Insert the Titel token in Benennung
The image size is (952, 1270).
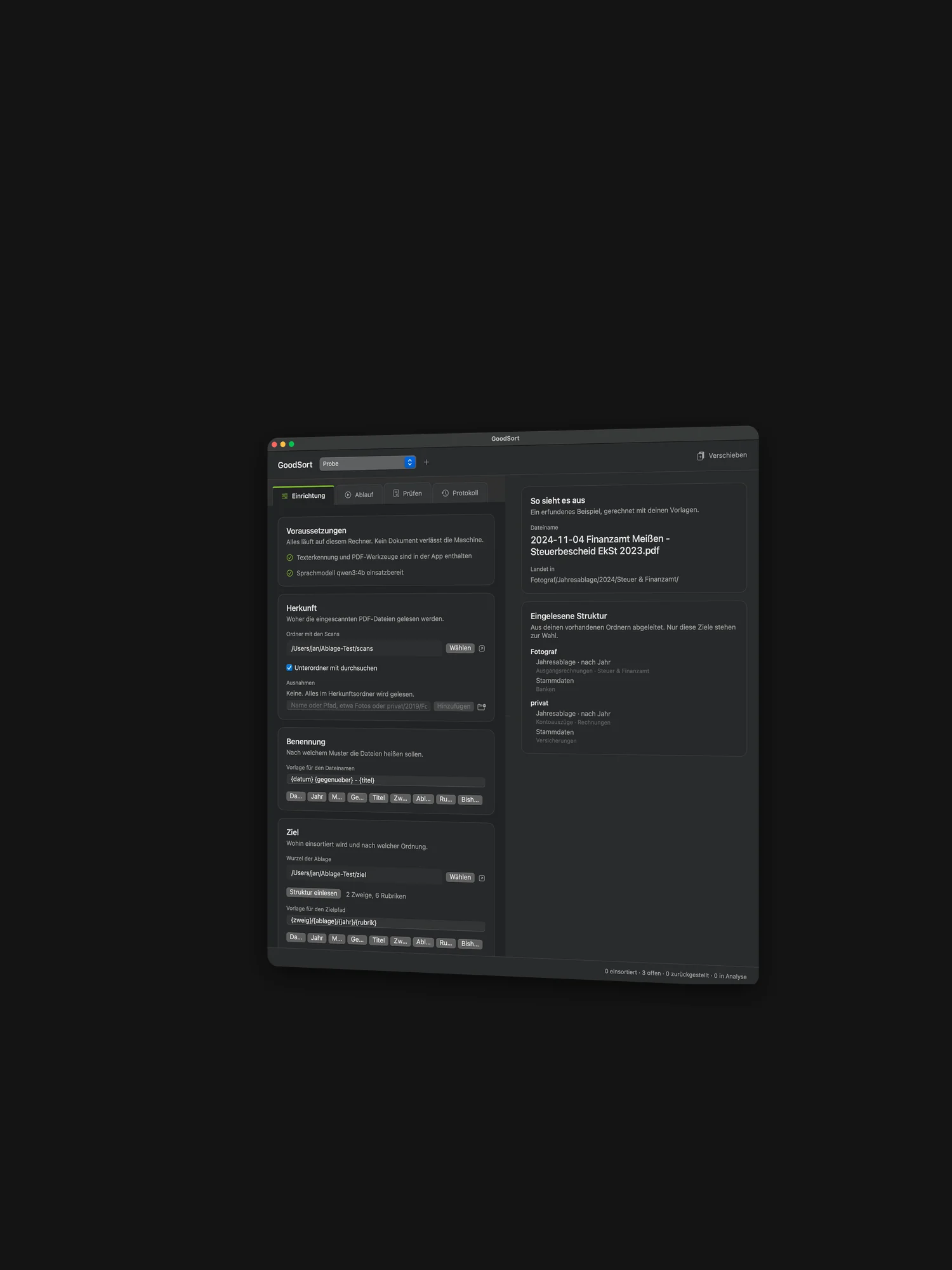(x=379, y=798)
